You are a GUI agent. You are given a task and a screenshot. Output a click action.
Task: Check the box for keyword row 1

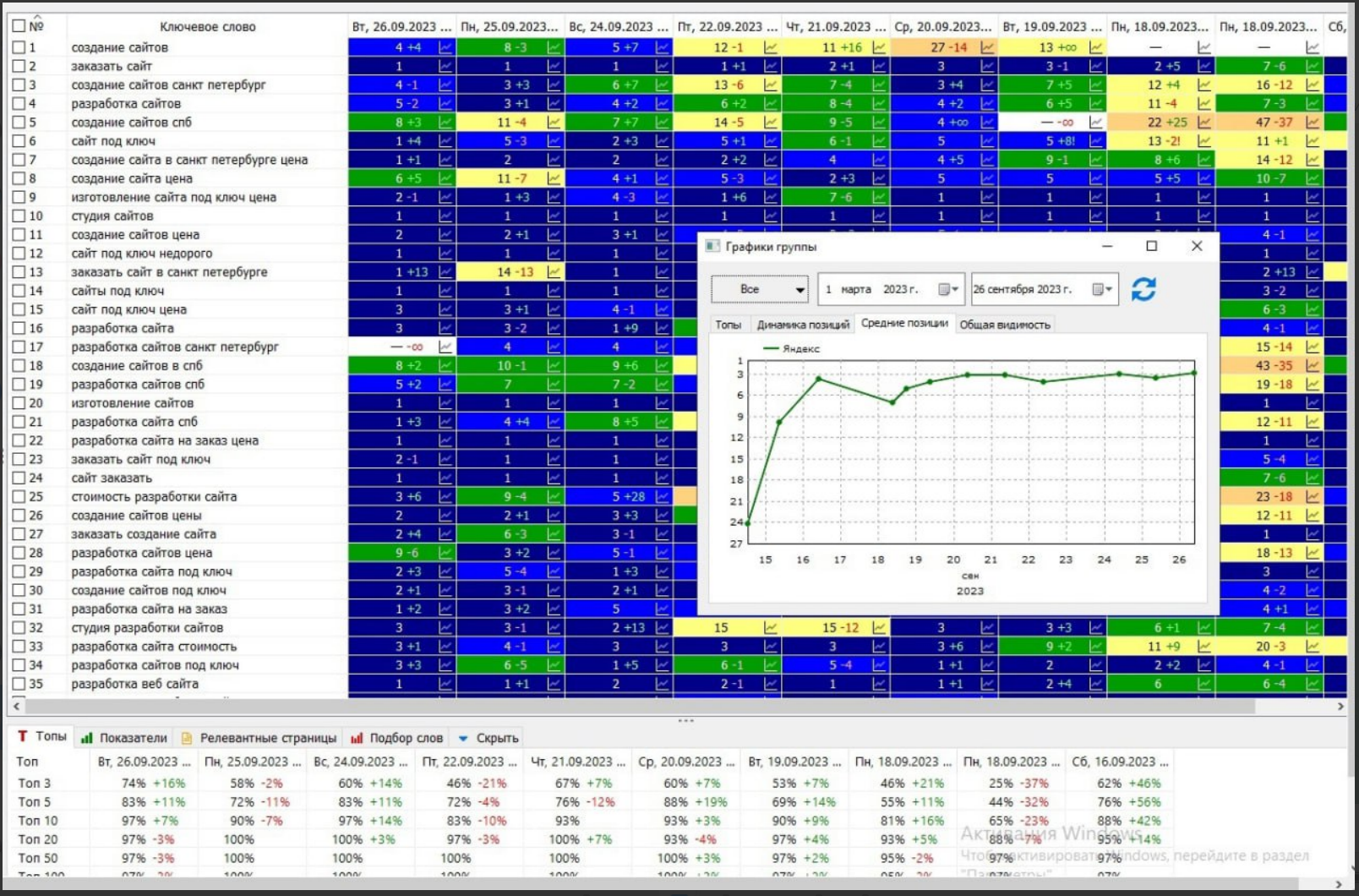tap(19, 47)
